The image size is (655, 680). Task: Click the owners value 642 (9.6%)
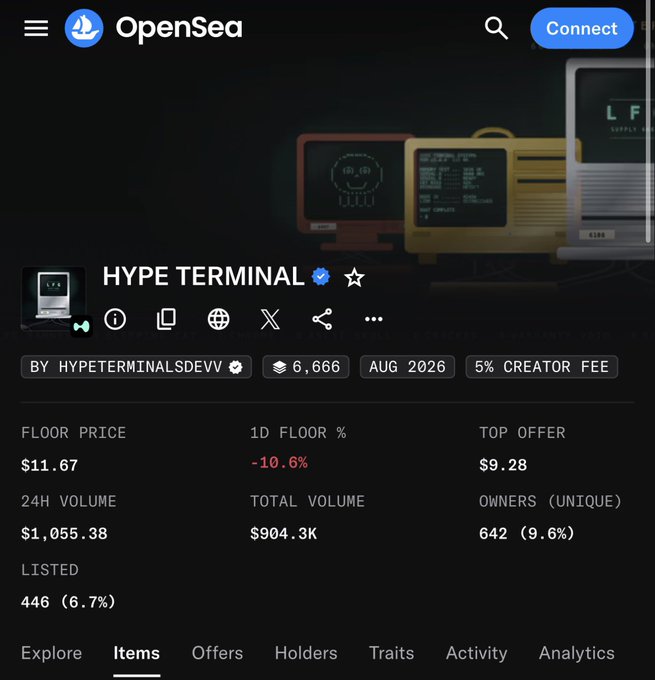point(527,533)
